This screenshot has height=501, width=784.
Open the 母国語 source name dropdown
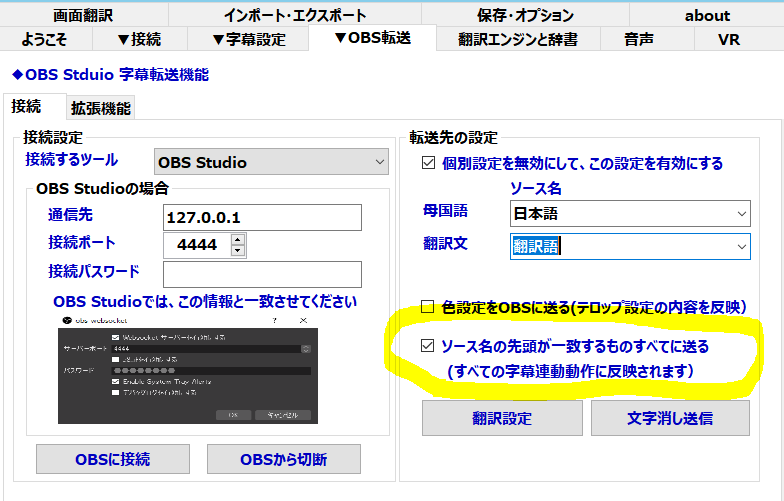(x=630, y=214)
